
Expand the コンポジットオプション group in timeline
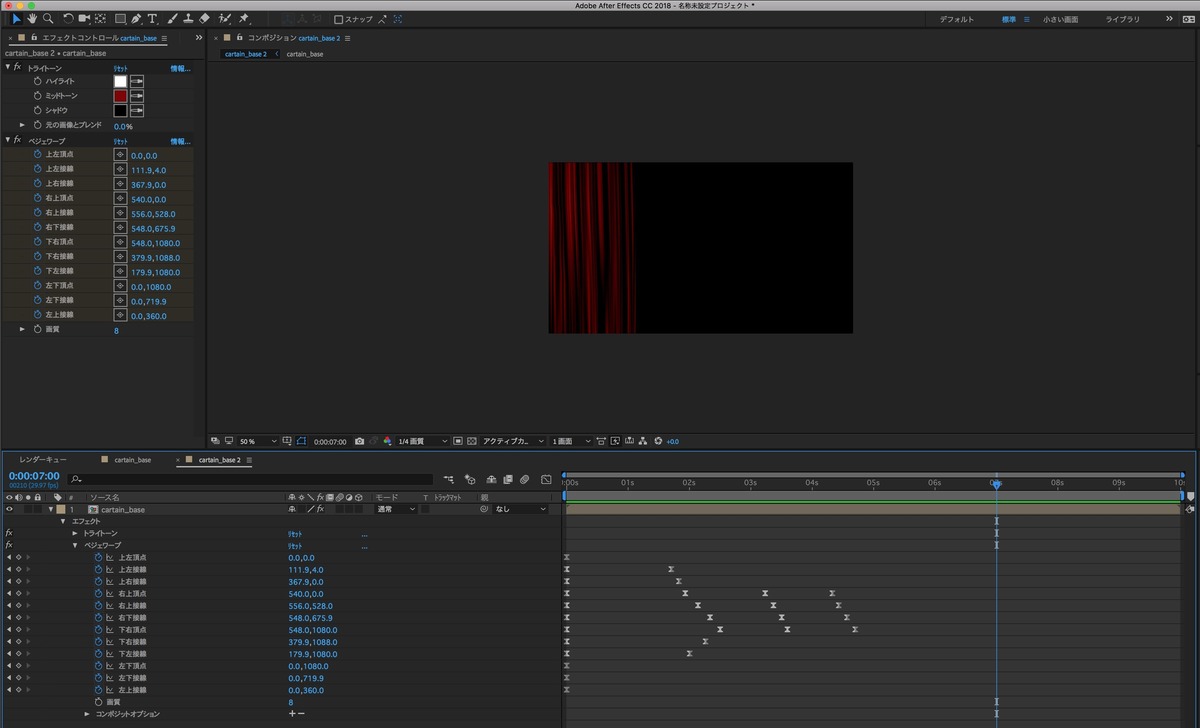point(87,714)
